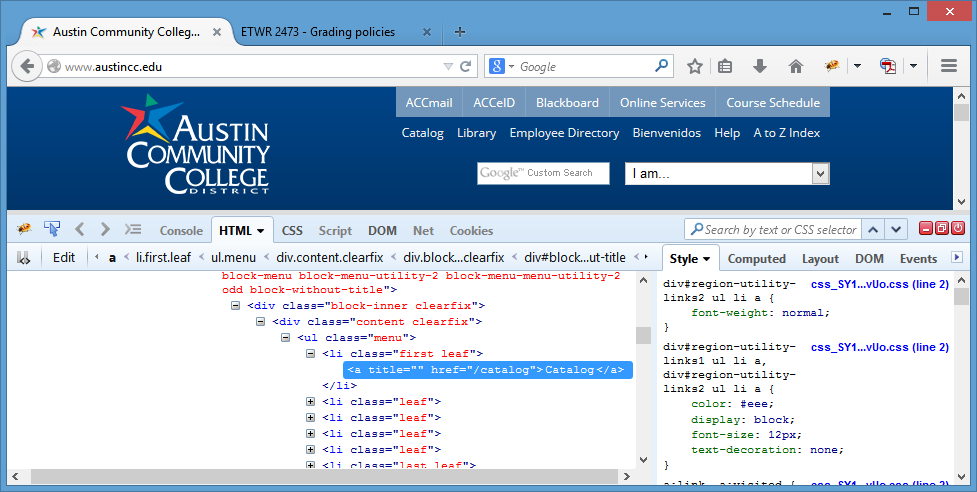
Task: Switch to the Computed side tab
Action: coord(756,258)
